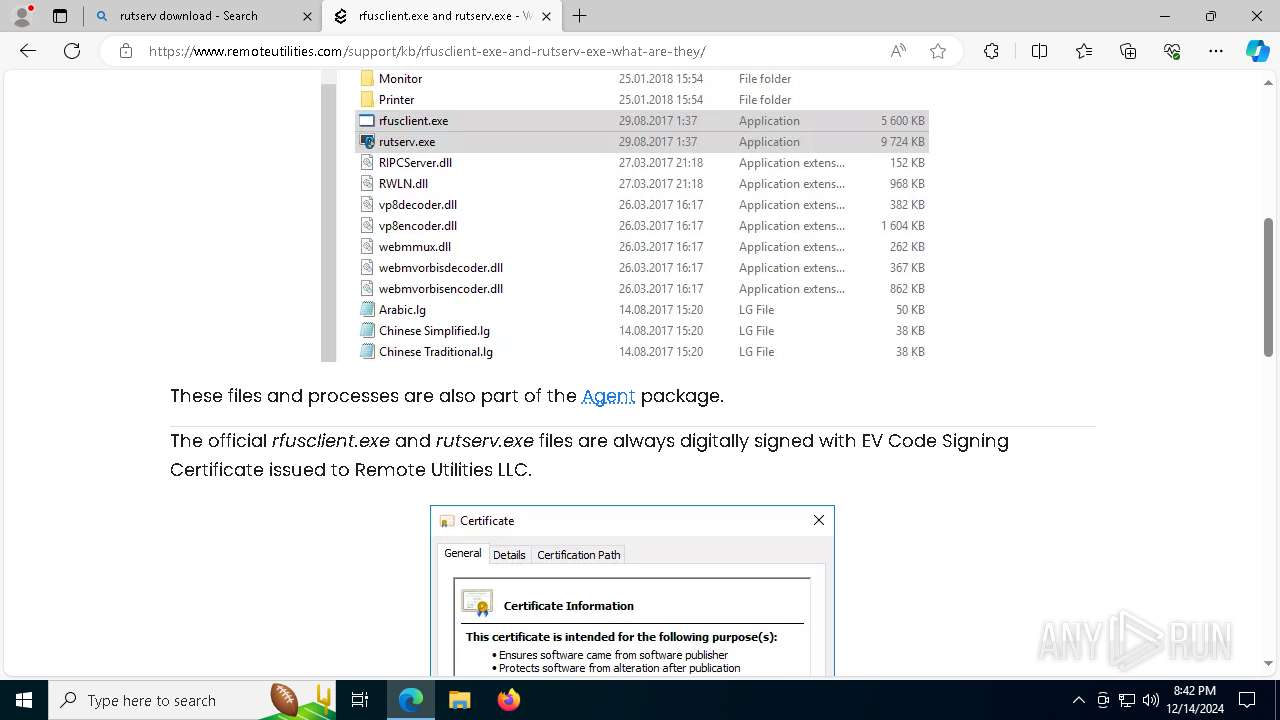
Task: Open the browser profile icon
Action: point(22,16)
